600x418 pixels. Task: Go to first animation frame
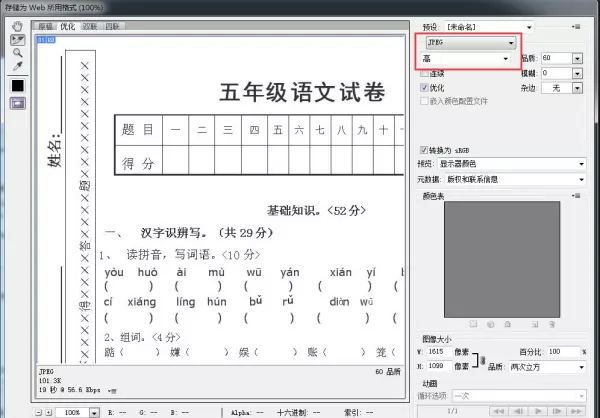(499, 411)
